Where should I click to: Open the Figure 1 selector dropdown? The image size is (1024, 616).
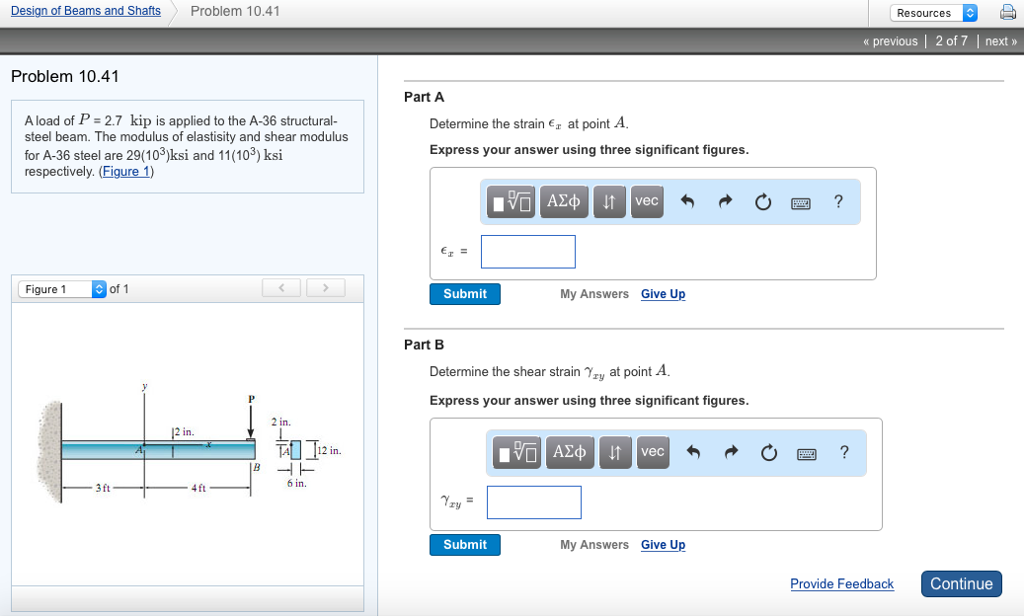62,289
